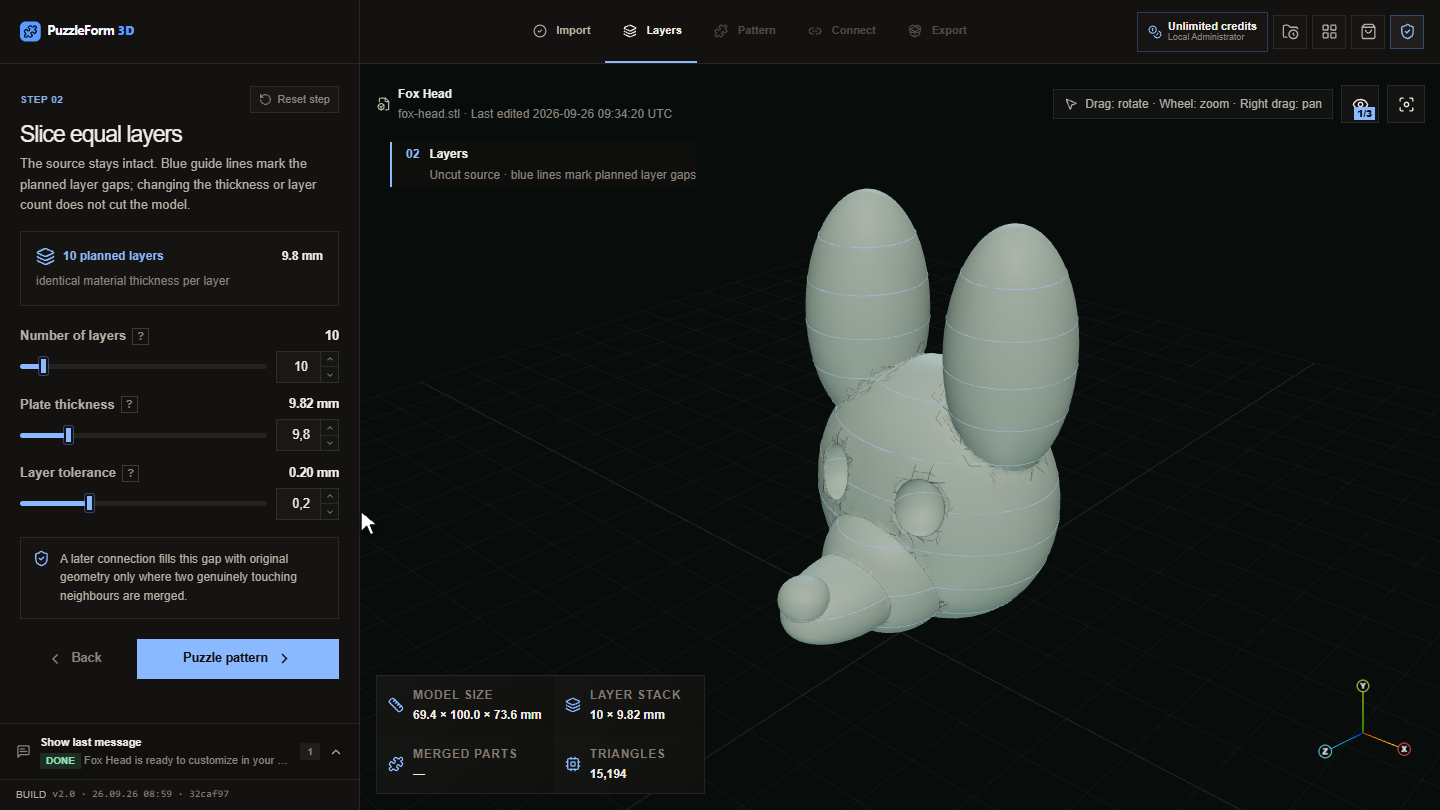Open the Export step tab
Viewport: 1440px width, 810px height.
pos(937,31)
